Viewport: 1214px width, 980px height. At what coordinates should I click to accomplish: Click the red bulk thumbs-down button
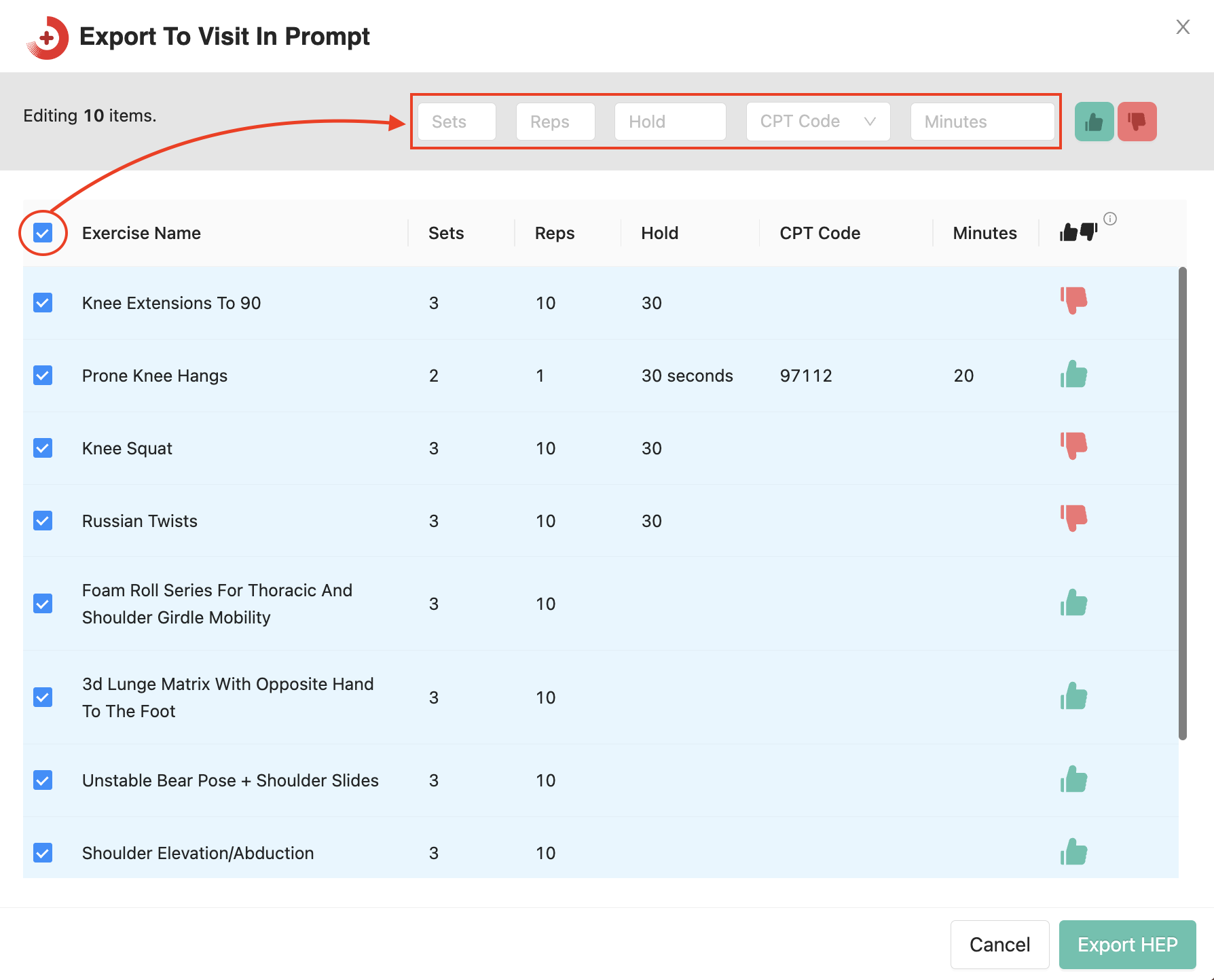point(1137,122)
